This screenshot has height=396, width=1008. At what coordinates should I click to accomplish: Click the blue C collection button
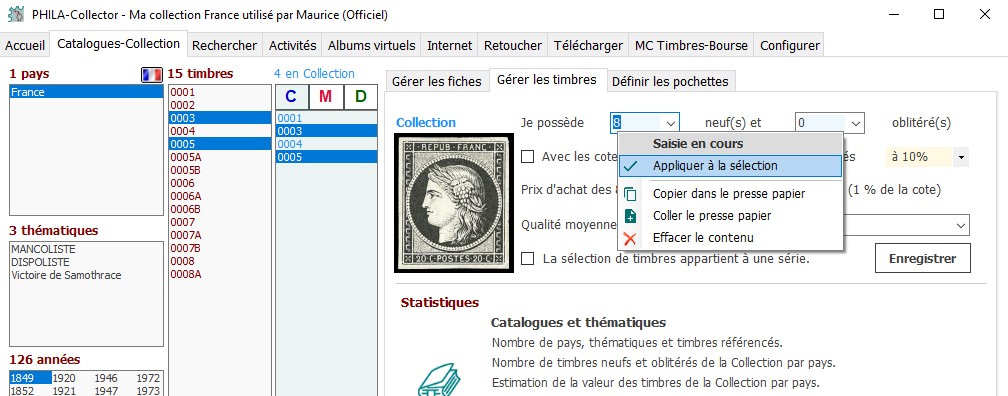click(291, 97)
